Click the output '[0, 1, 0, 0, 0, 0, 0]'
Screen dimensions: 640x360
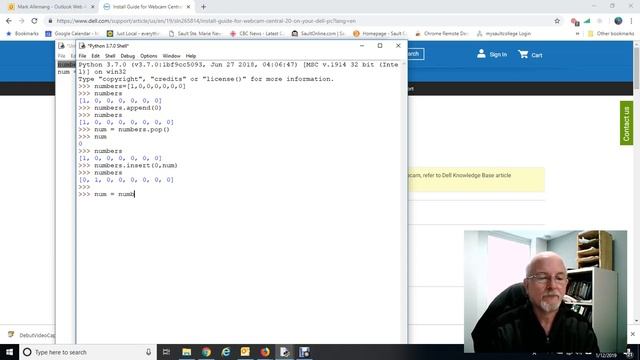click(126, 180)
